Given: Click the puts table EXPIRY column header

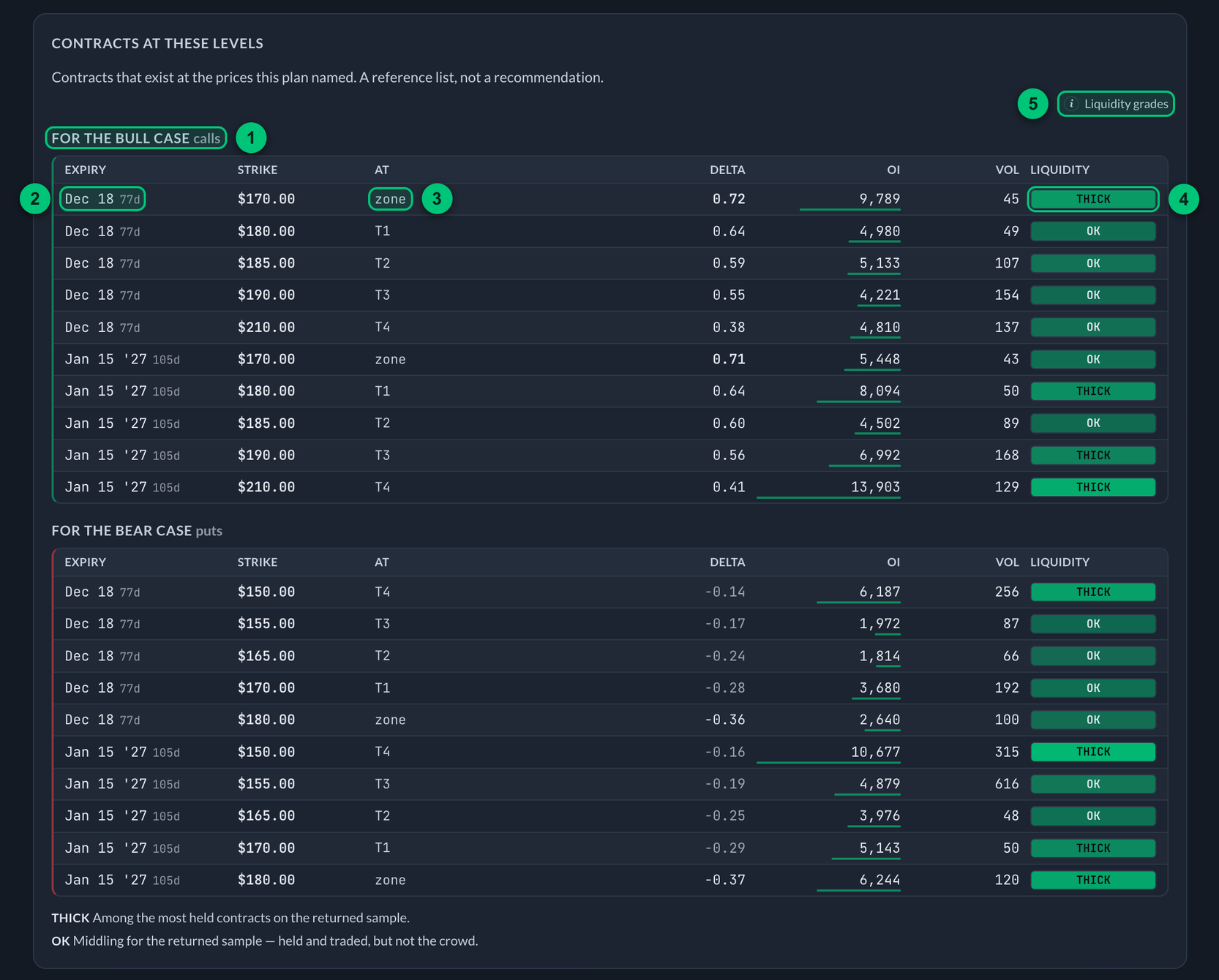Looking at the screenshot, I should pyautogui.click(x=86, y=562).
